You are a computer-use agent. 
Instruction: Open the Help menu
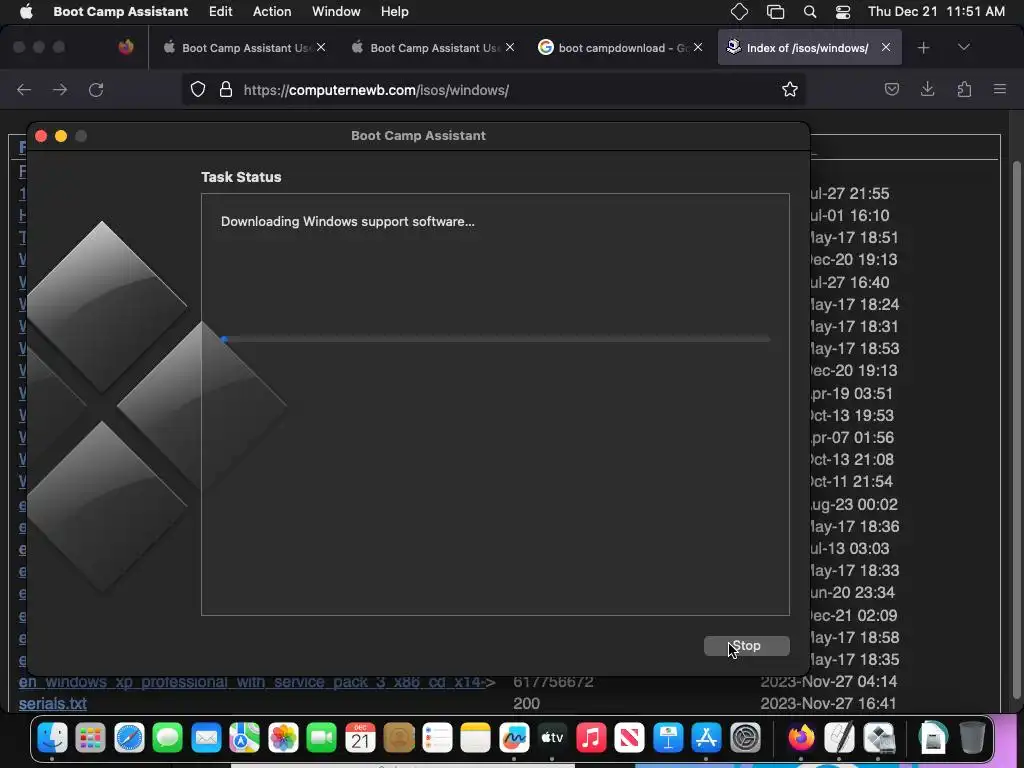coord(394,11)
